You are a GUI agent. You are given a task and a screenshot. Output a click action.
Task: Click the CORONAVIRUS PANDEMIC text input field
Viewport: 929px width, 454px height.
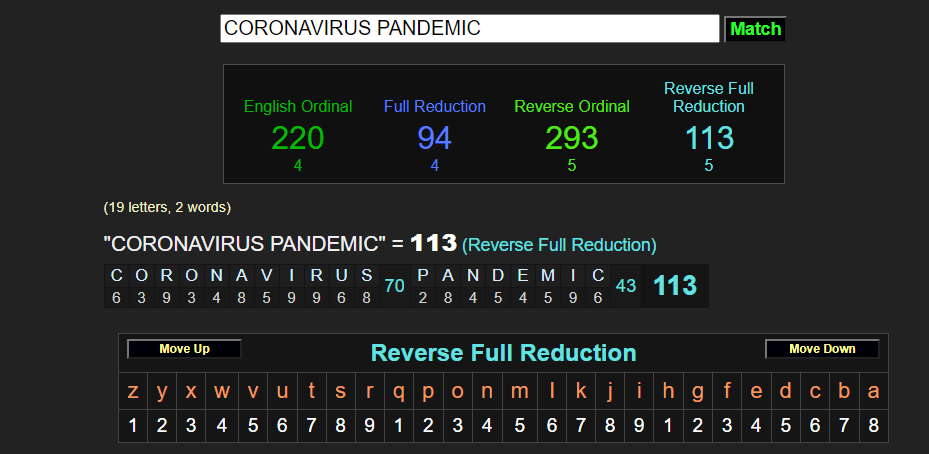click(x=469, y=29)
